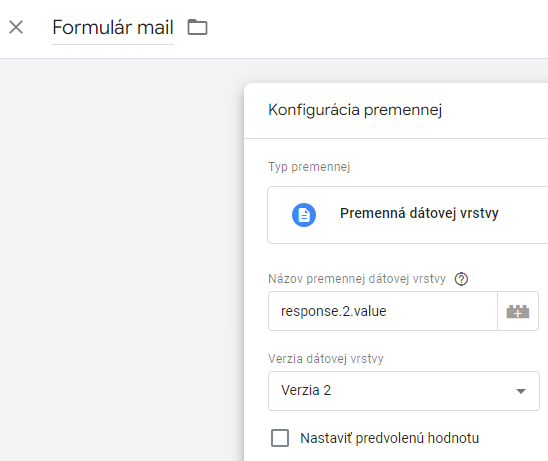Click the blue data layer variable icon

click(x=304, y=215)
